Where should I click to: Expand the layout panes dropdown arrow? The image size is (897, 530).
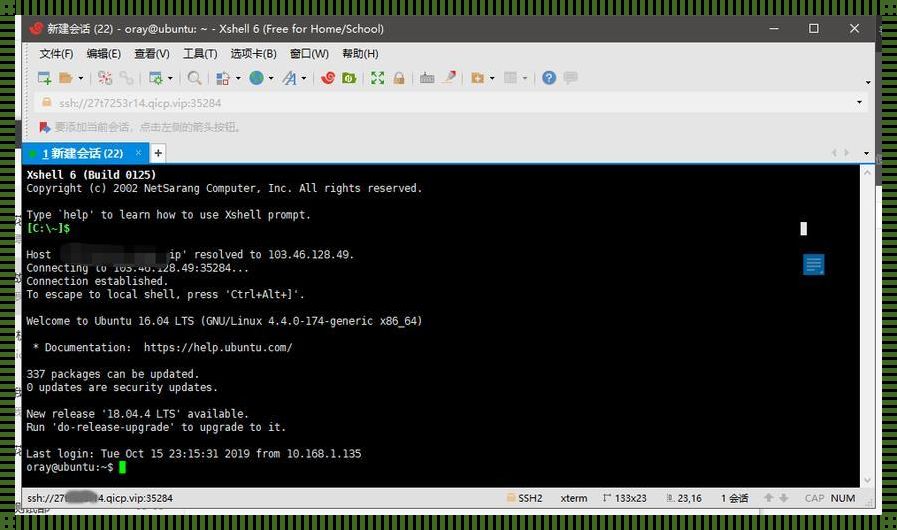(525, 78)
